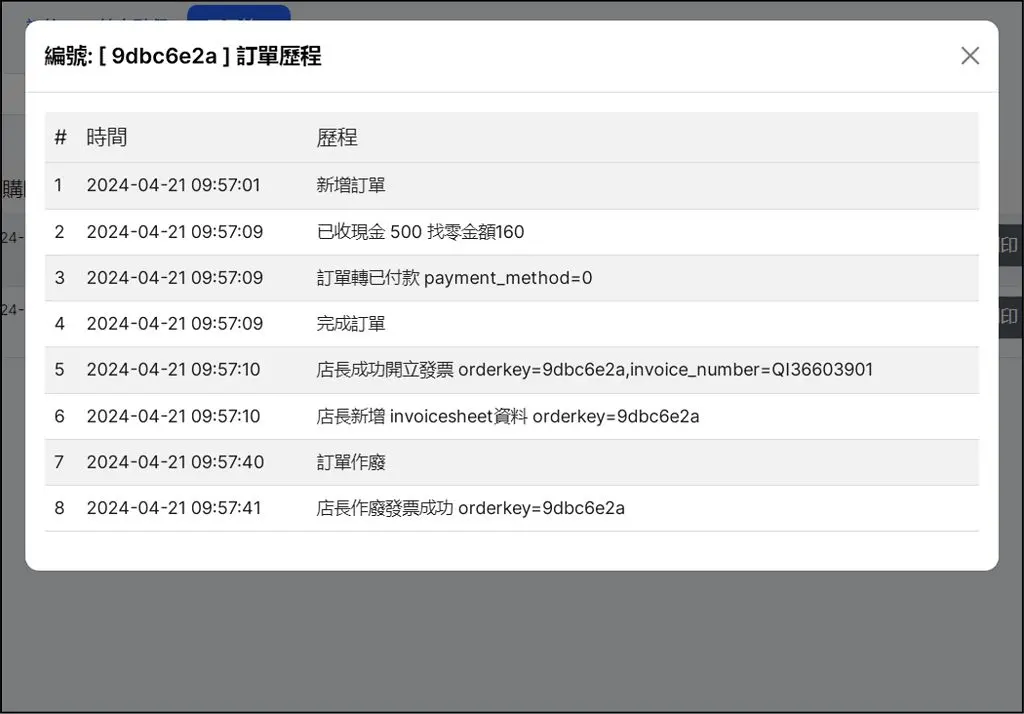Viewport: 1024px width, 714px height.
Task: Click row number 8 in the # column
Action: [x=59, y=508]
